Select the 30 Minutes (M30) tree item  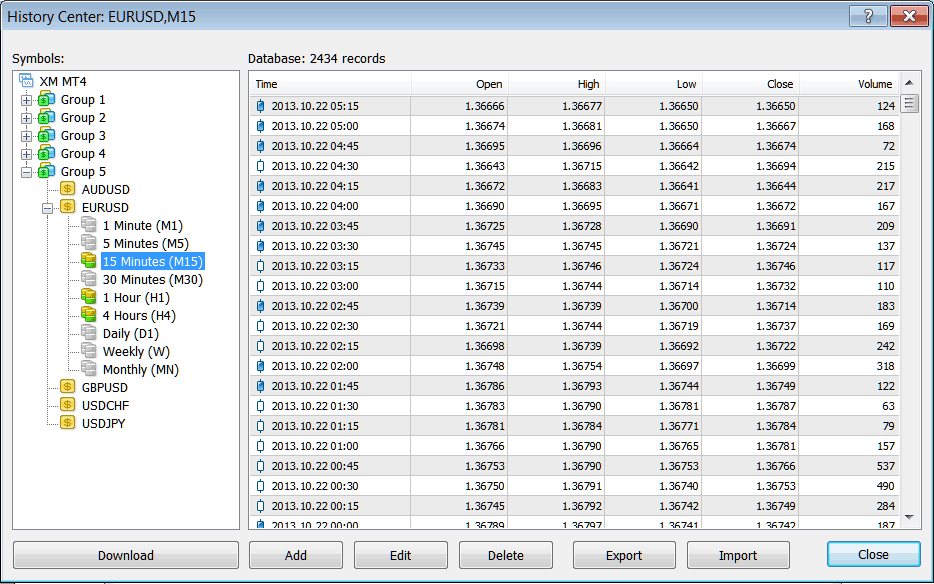(152, 279)
